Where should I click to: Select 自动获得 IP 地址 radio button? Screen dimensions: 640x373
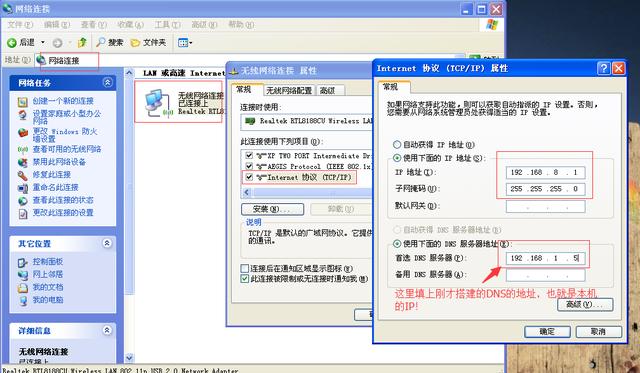(397, 144)
